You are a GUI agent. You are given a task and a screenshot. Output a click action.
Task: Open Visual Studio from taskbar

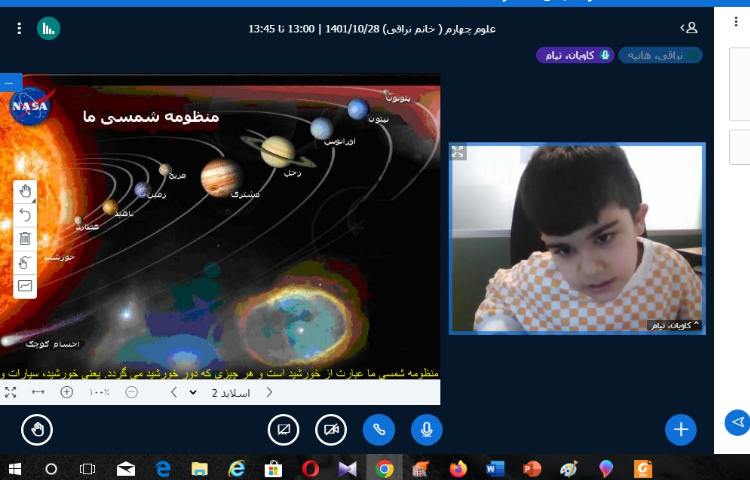point(347,469)
